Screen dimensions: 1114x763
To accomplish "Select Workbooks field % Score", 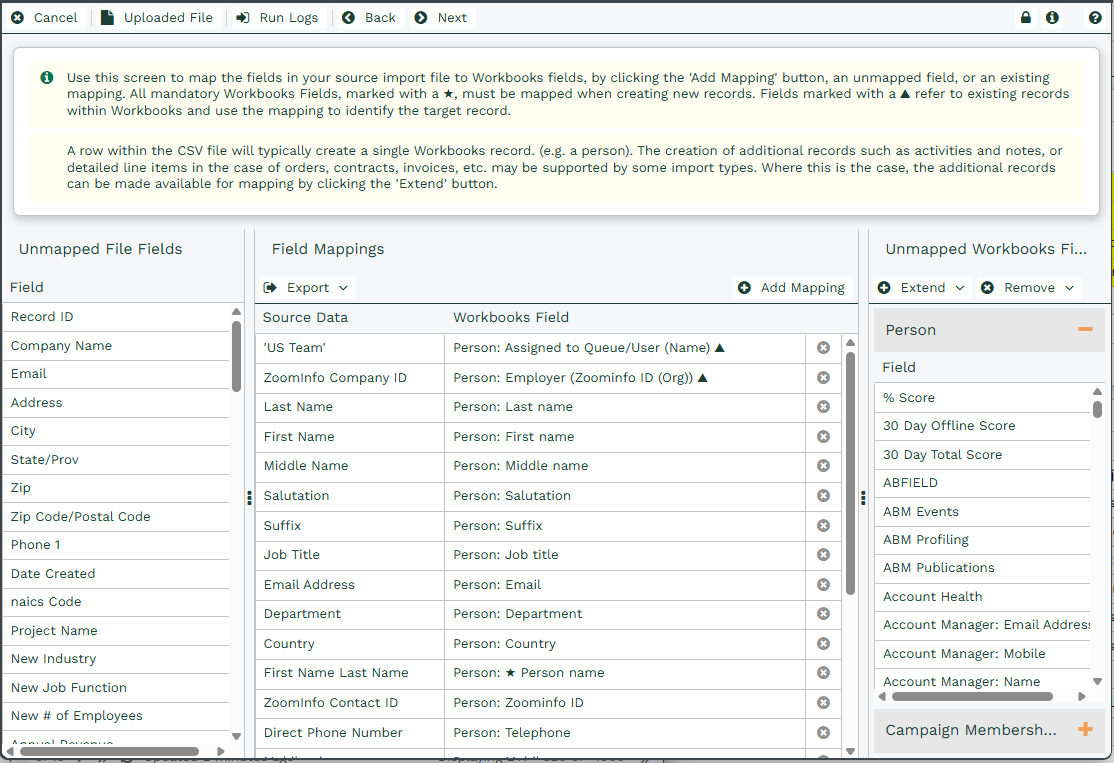I will click(x=983, y=398).
